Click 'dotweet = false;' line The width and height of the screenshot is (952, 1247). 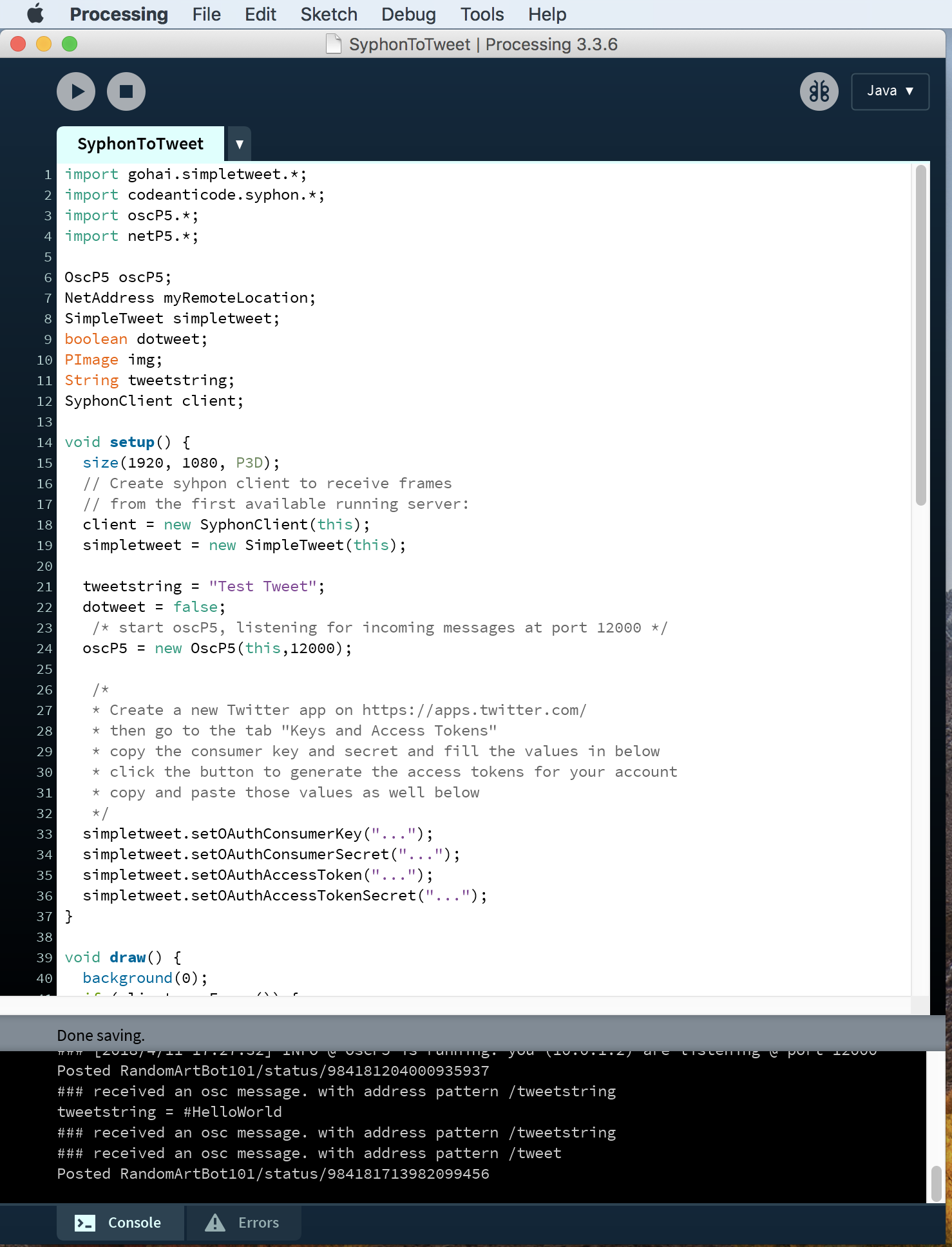(x=154, y=607)
